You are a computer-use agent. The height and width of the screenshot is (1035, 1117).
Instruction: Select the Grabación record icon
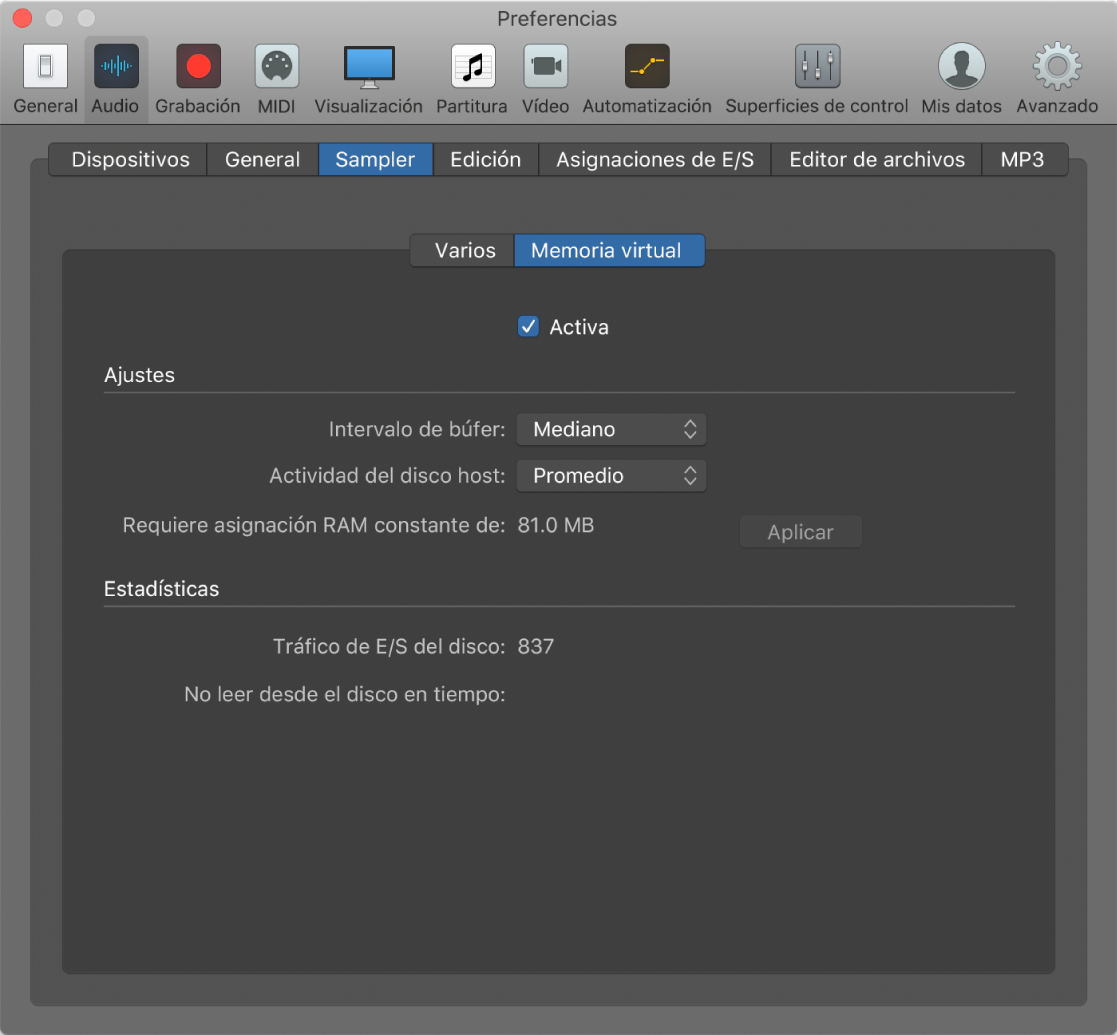198,67
